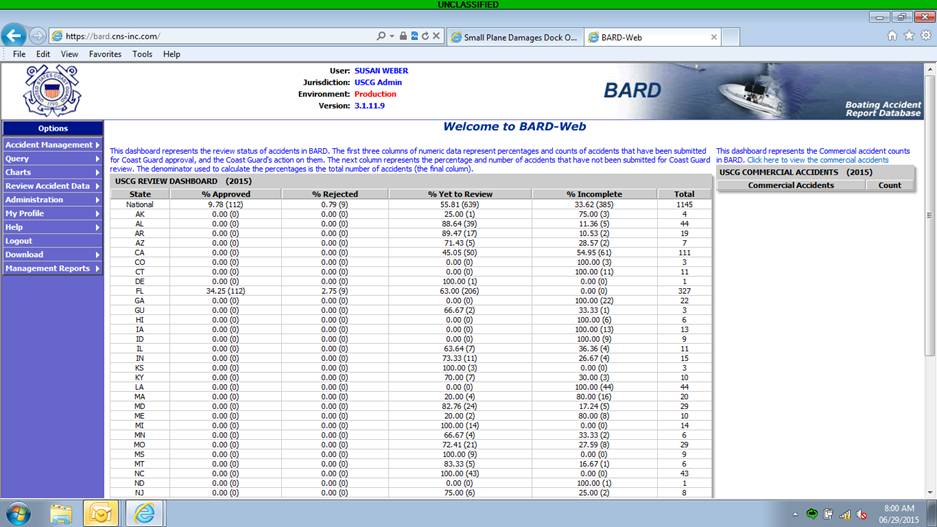Open the Tools menu in menu bar
Image resolution: width=937 pixels, height=527 pixels.
click(x=142, y=54)
